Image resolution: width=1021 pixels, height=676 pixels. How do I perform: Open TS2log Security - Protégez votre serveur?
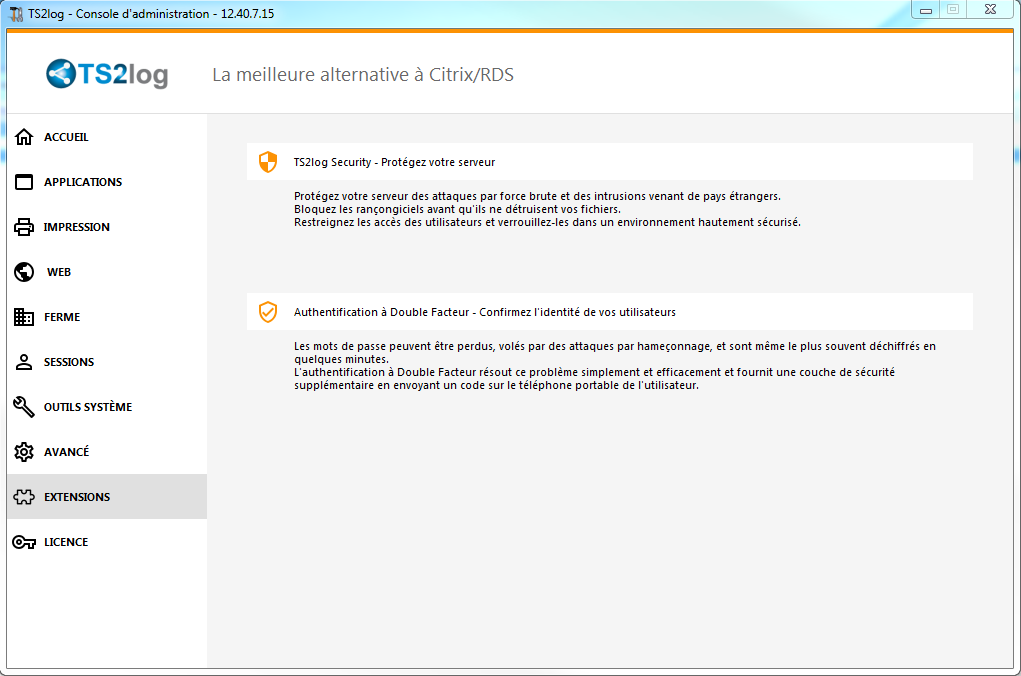coord(609,162)
